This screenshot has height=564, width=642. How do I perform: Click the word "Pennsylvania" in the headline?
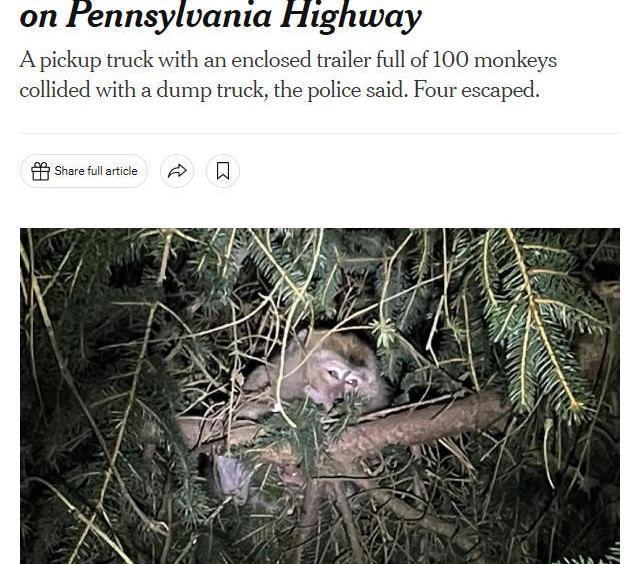(168, 16)
